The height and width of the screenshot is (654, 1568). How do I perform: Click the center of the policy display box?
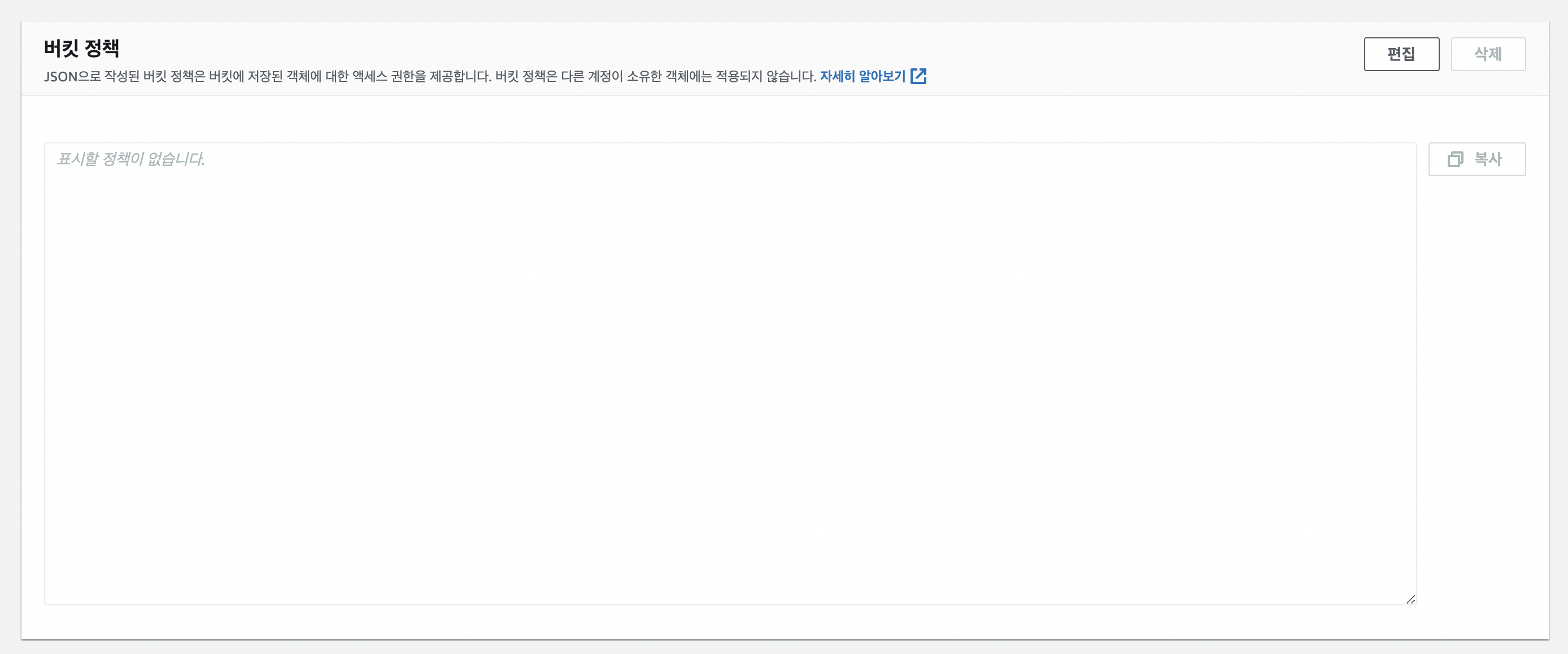tap(730, 373)
